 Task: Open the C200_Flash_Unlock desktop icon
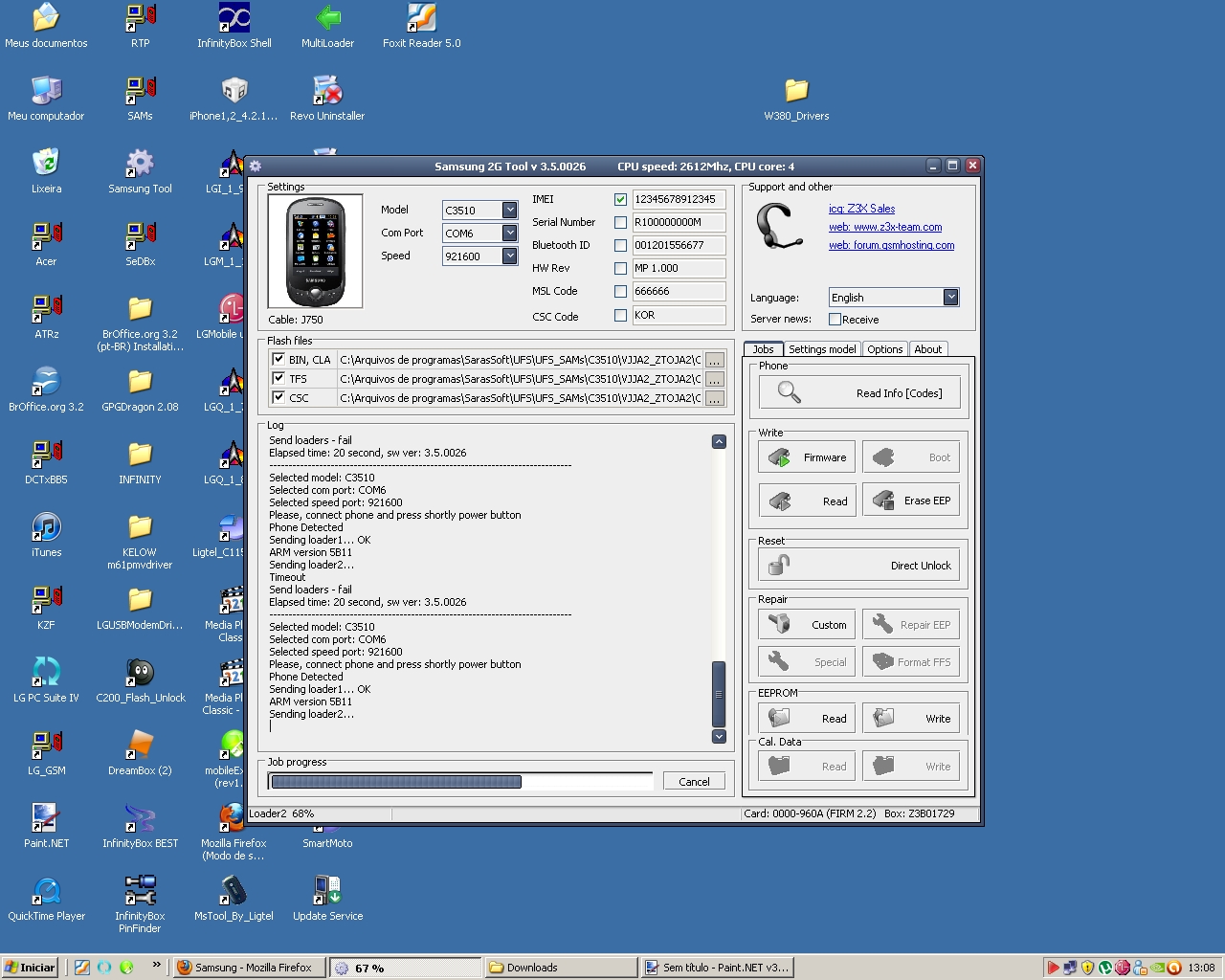tap(140, 680)
